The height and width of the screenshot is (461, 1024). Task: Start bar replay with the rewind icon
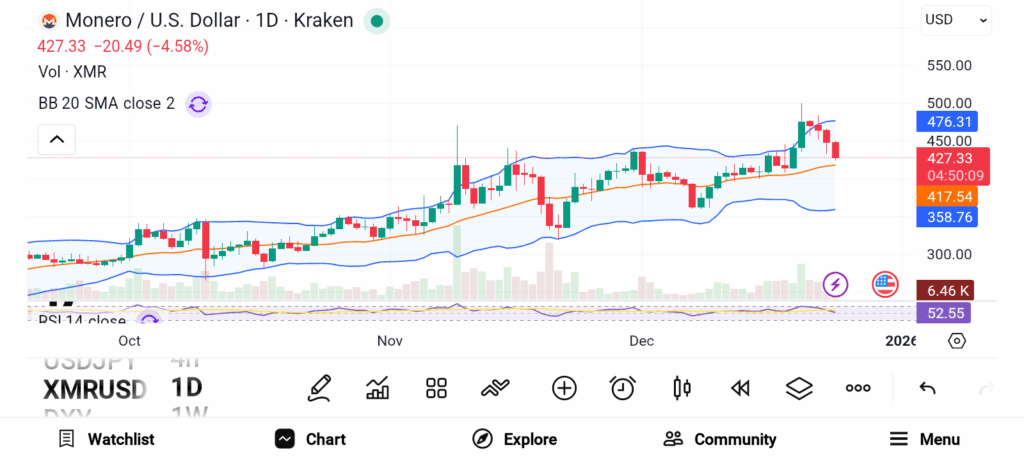click(740, 388)
